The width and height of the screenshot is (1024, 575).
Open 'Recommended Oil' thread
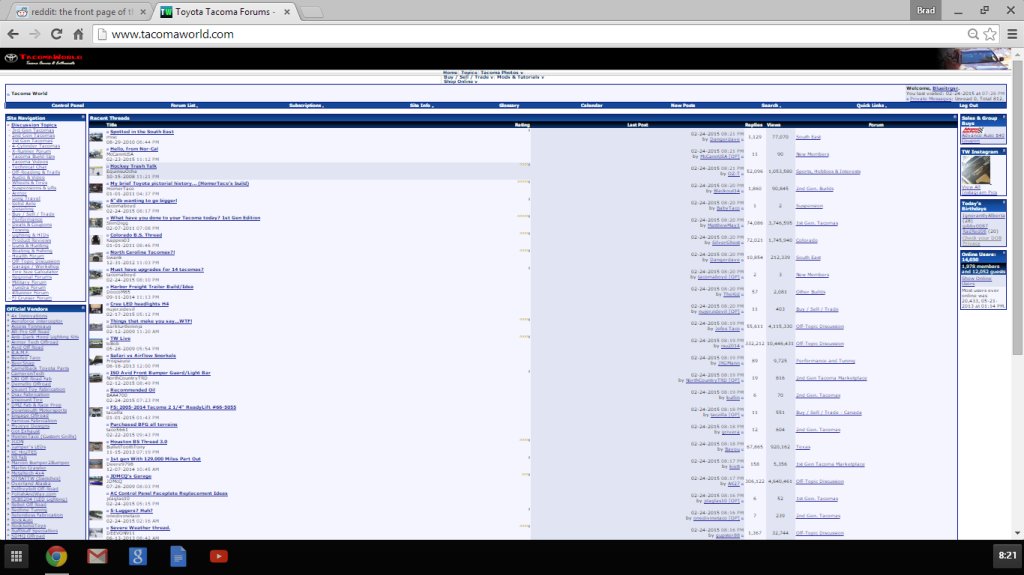pos(133,390)
